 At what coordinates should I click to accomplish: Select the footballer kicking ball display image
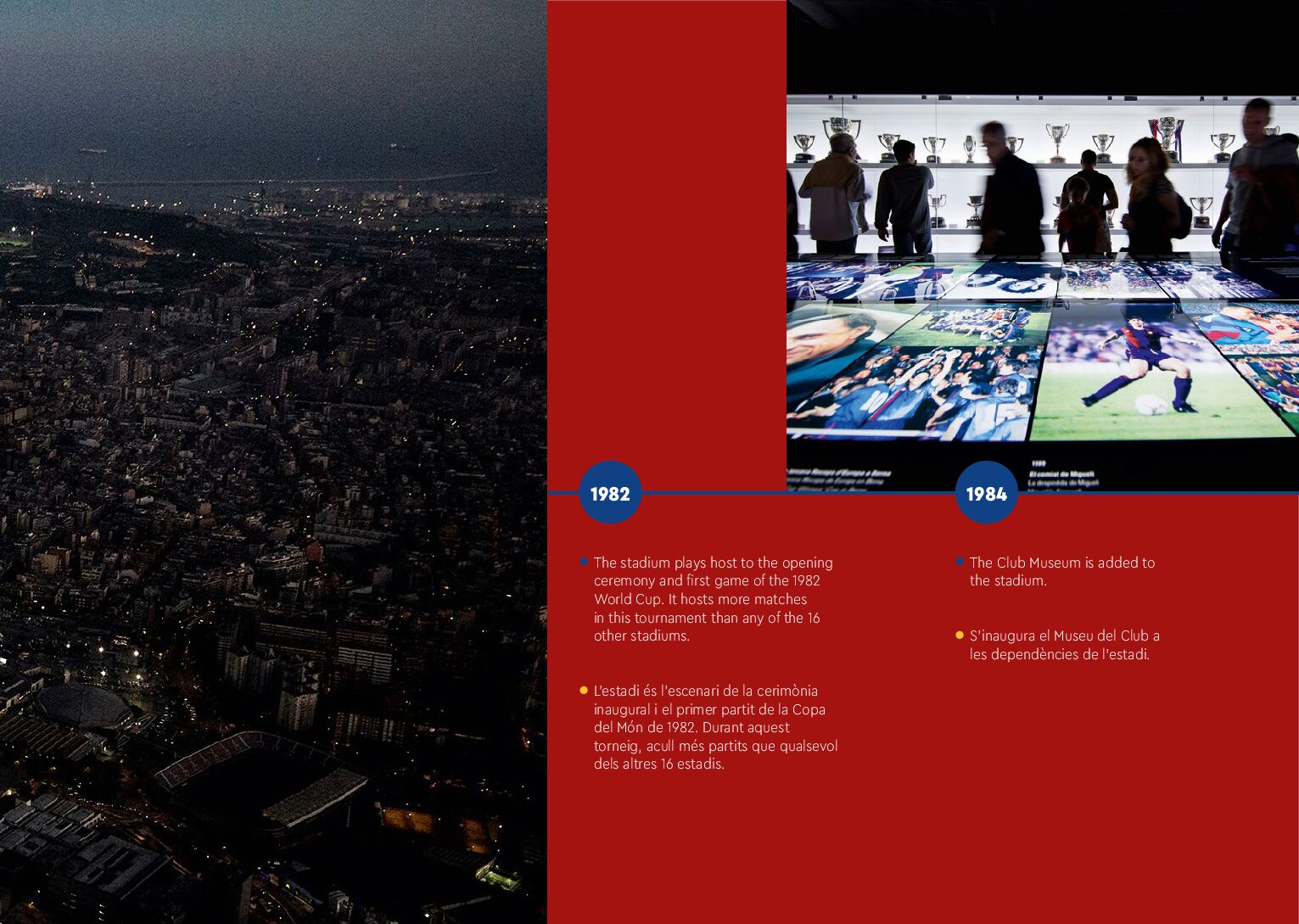tap(1141, 373)
